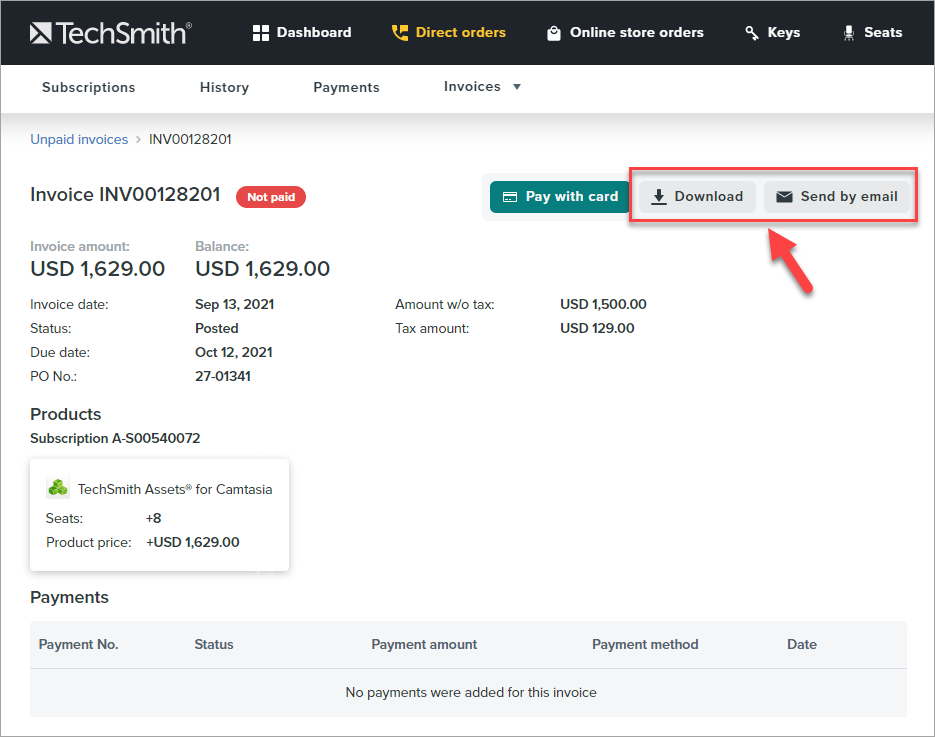This screenshot has height=737, width=935.
Task: Click the TechSmith logo
Action: coord(110,33)
